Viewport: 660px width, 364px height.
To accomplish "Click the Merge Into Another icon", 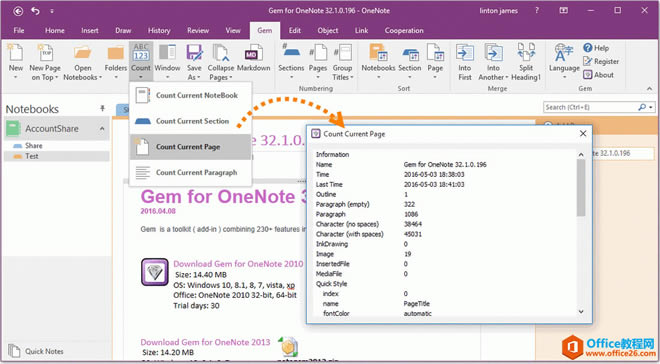I will (x=493, y=53).
